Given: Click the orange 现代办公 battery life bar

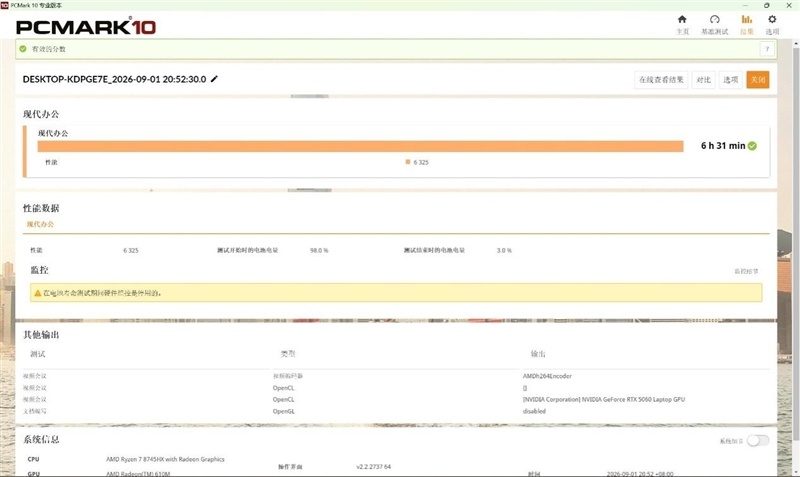Looking at the screenshot, I should (x=360, y=146).
